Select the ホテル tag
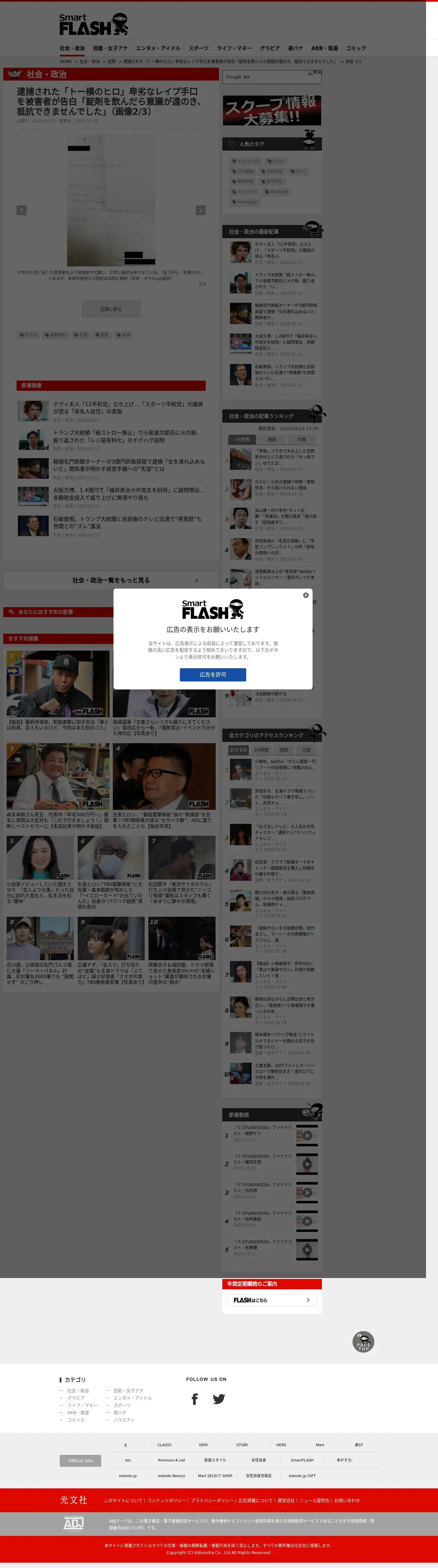This screenshot has height=1568, width=438. click(28, 335)
